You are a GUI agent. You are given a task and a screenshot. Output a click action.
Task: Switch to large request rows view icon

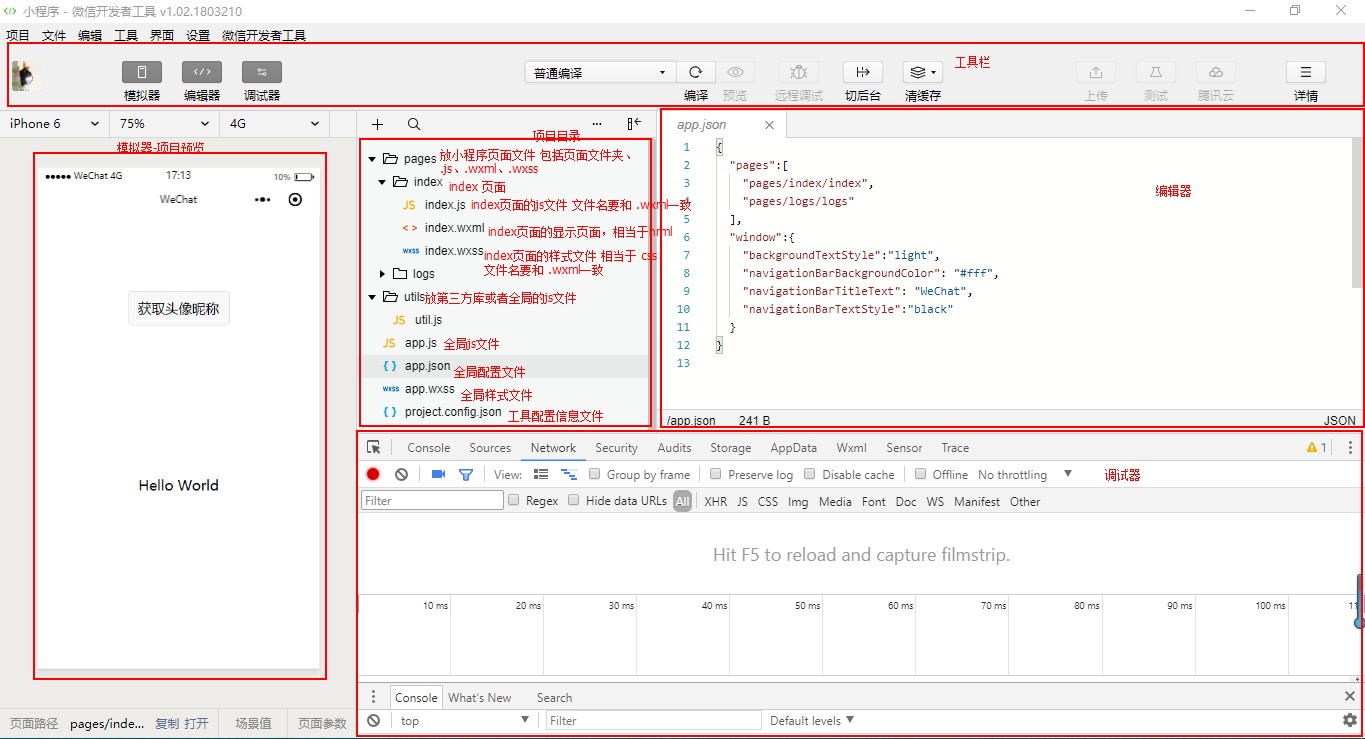click(x=541, y=474)
